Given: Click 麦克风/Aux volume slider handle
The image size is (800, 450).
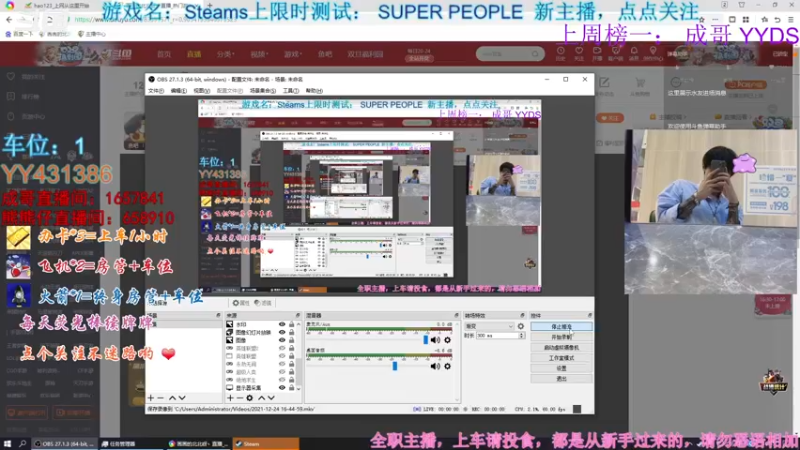Looking at the screenshot, I should click(x=426, y=340).
